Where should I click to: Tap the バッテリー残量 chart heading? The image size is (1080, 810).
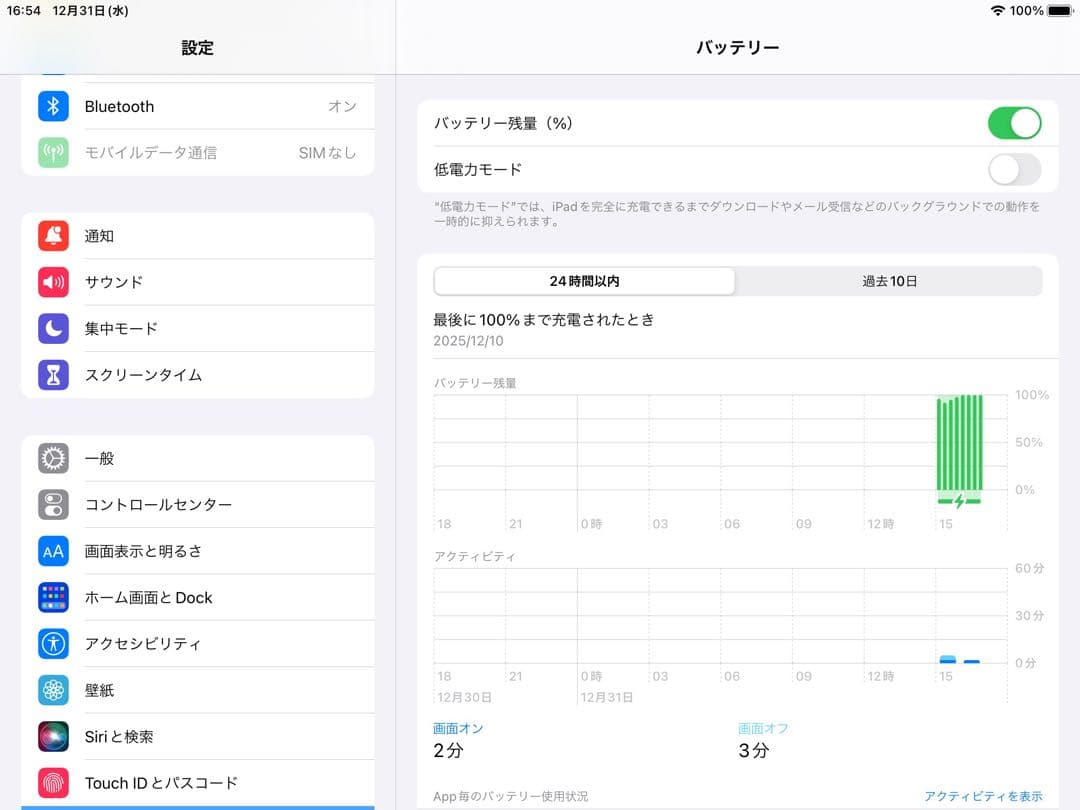click(475, 383)
